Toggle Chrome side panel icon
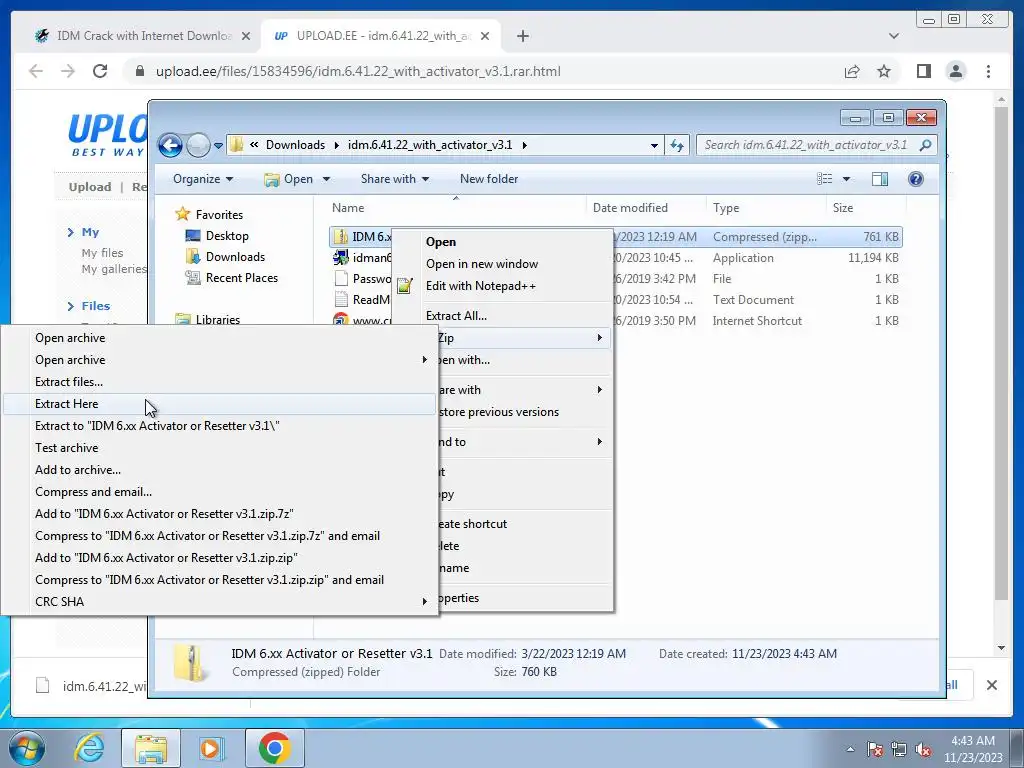 (x=923, y=71)
